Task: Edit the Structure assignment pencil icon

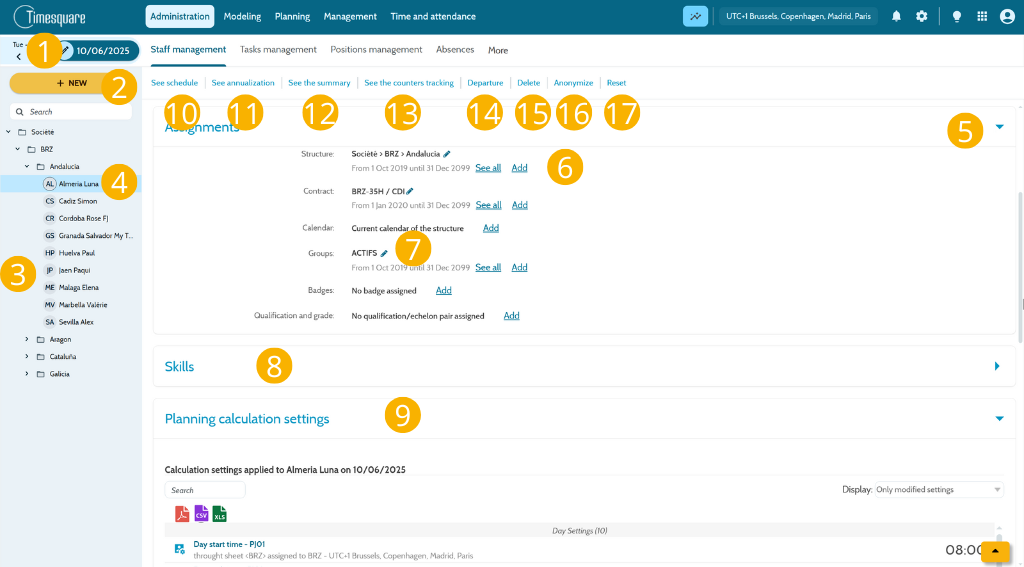Action: [x=447, y=154]
